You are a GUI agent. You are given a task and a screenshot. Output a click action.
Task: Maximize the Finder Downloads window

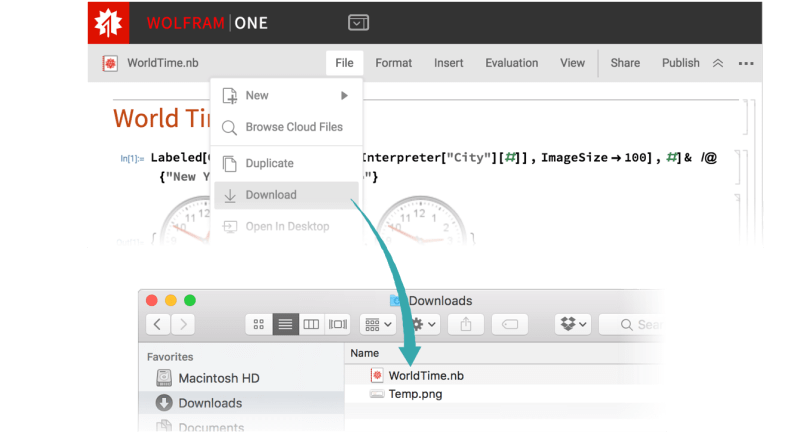[x=190, y=300]
